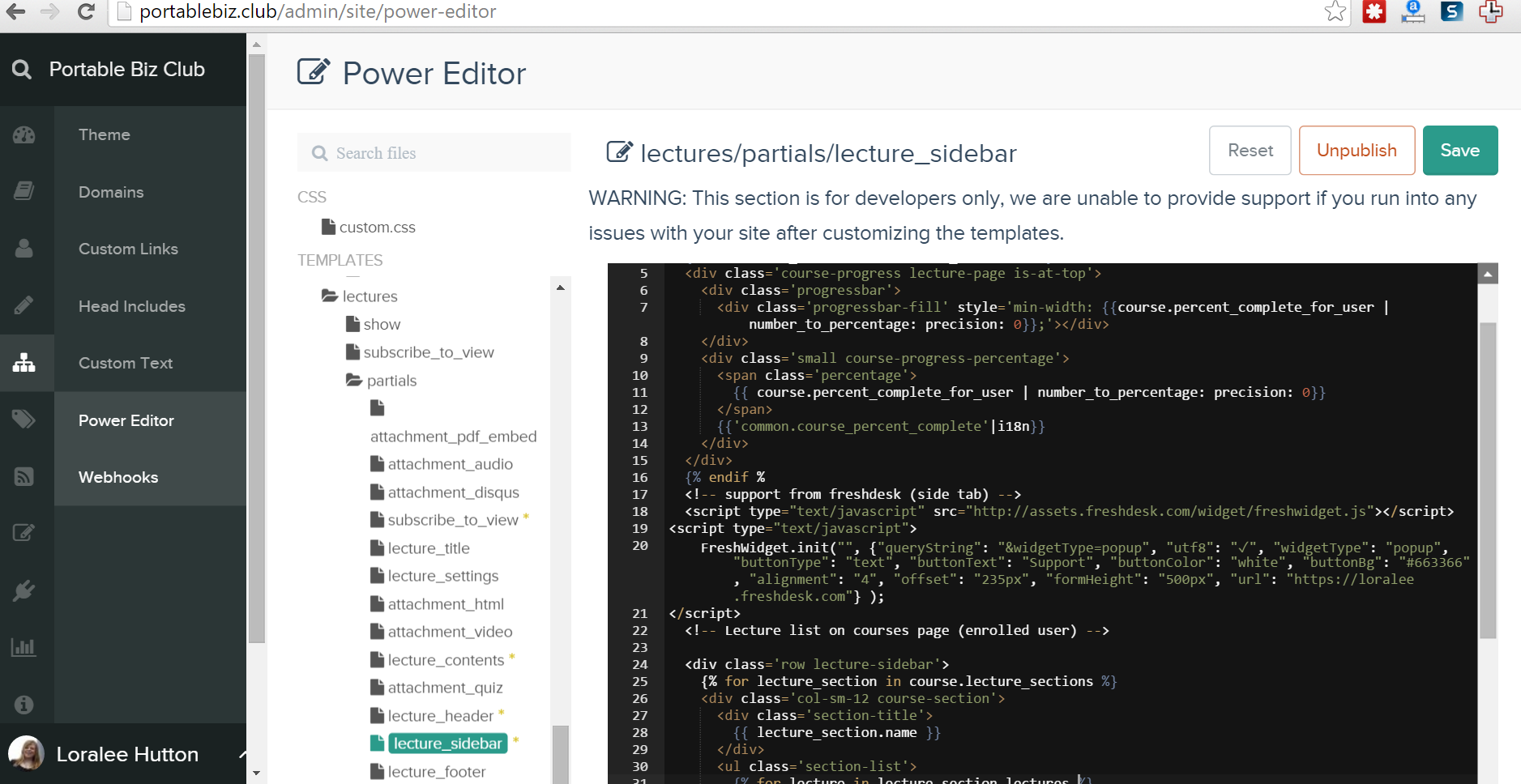Open the Theme menu item
This screenshot has height=784, width=1521.
[x=105, y=134]
